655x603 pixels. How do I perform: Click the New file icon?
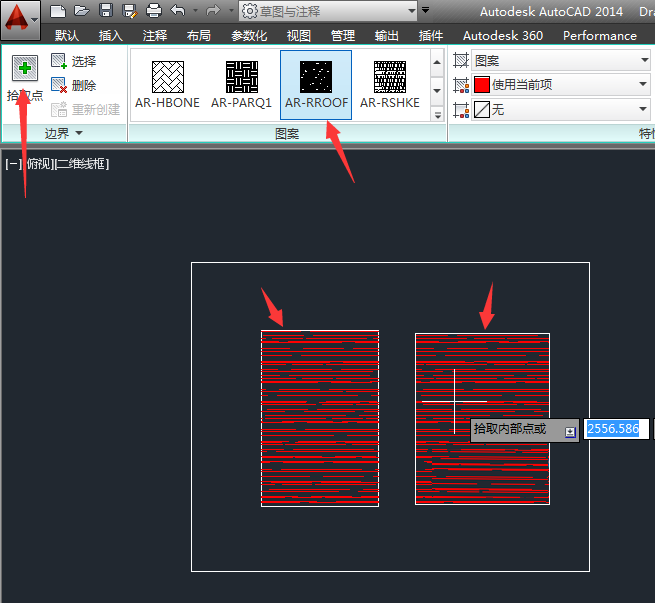(x=59, y=11)
